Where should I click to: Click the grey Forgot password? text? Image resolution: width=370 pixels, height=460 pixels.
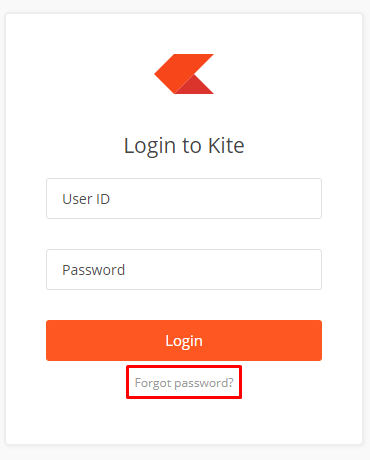click(184, 383)
